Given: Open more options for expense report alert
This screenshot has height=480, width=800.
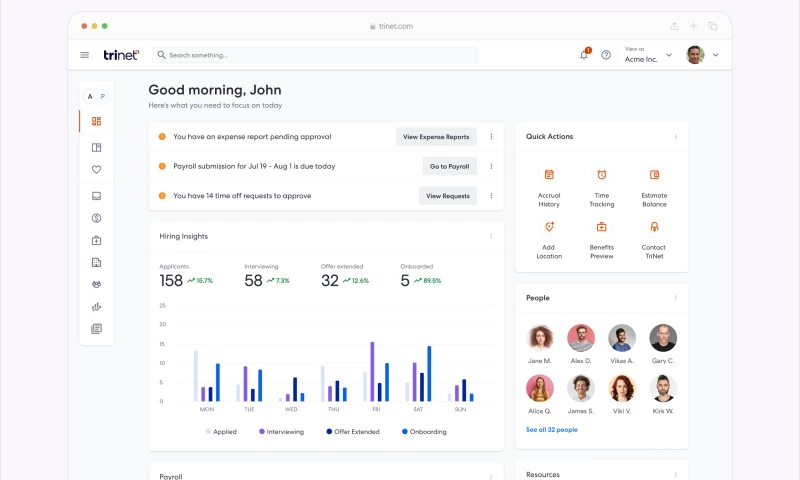Looking at the screenshot, I should pyautogui.click(x=491, y=137).
